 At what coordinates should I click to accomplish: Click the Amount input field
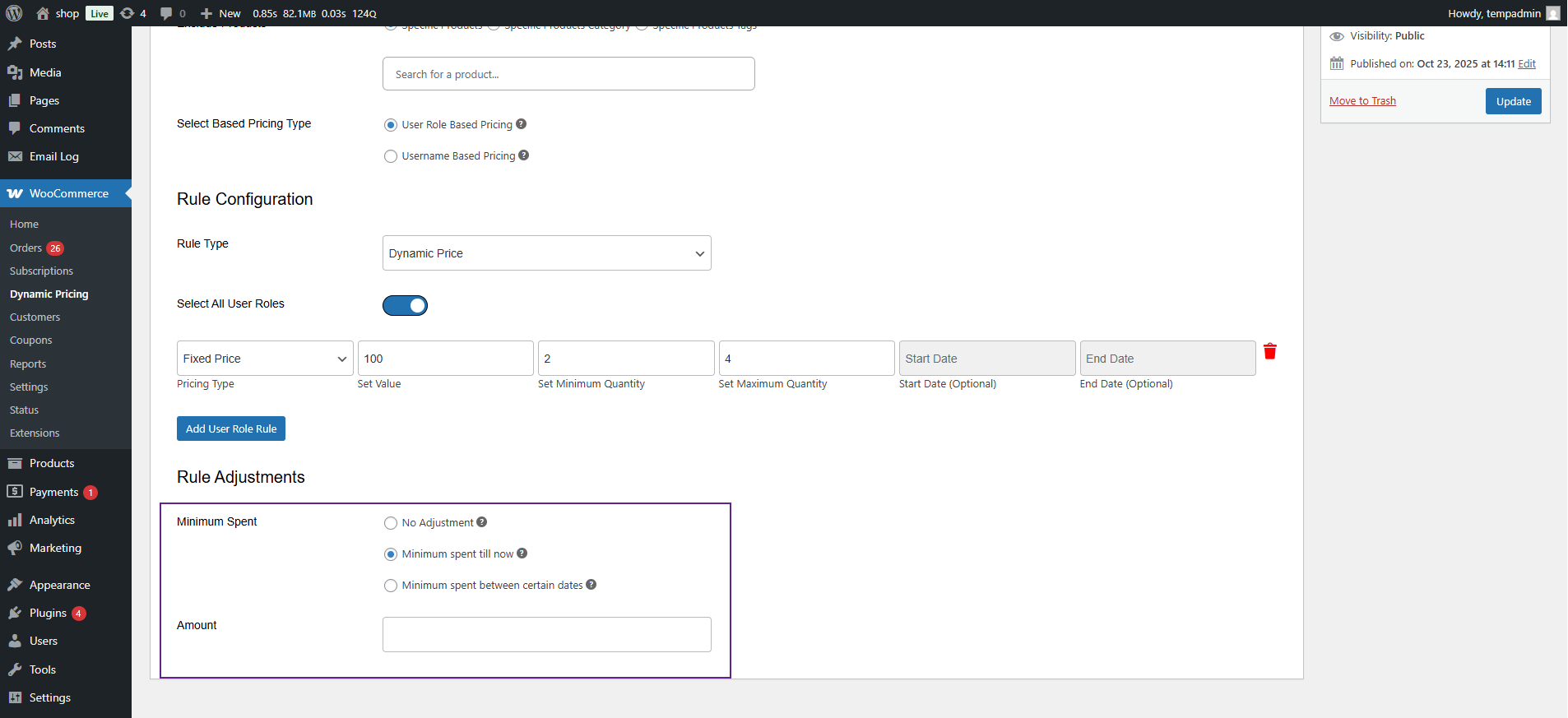[x=546, y=634]
